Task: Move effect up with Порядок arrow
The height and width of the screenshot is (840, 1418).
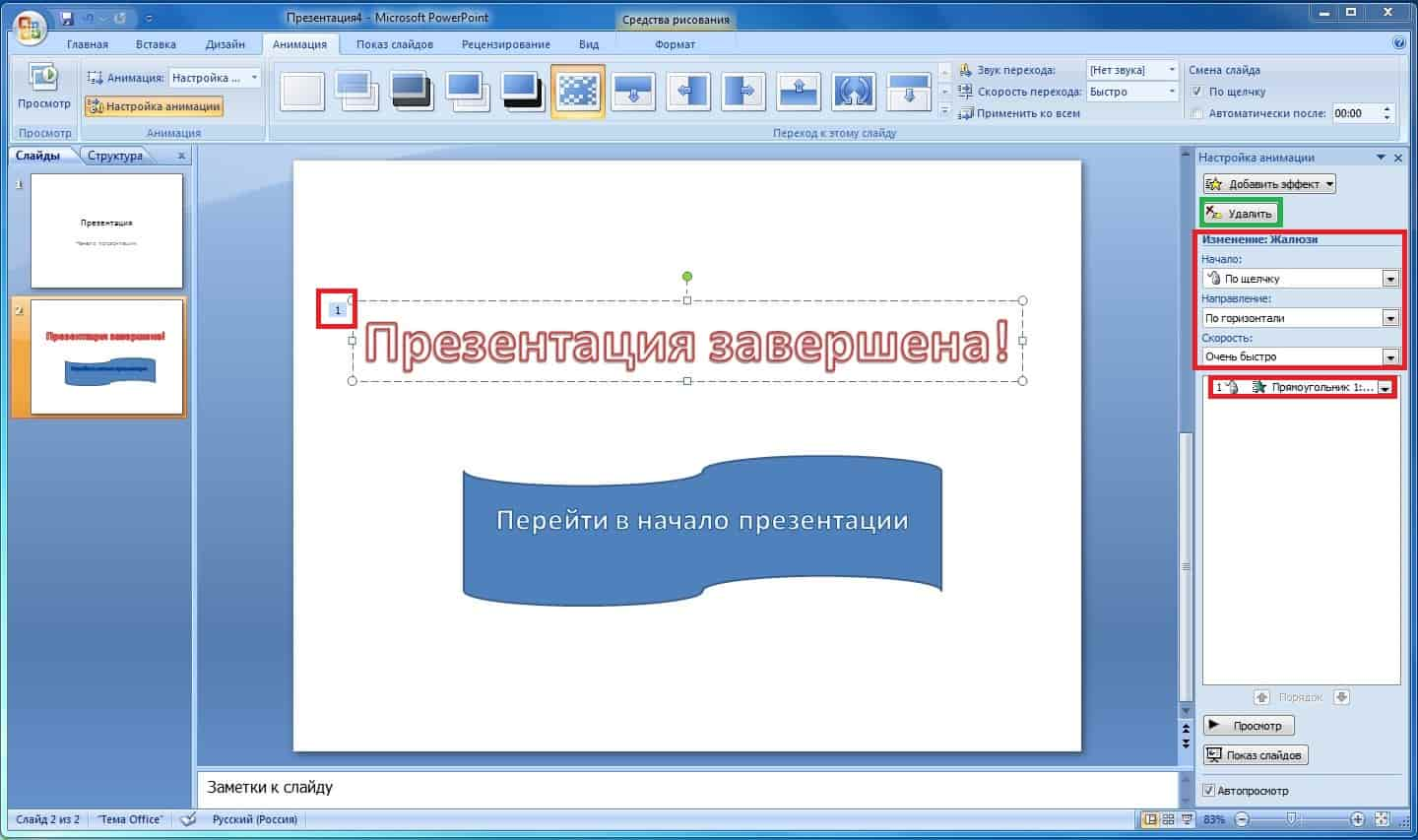Action: 1262,697
